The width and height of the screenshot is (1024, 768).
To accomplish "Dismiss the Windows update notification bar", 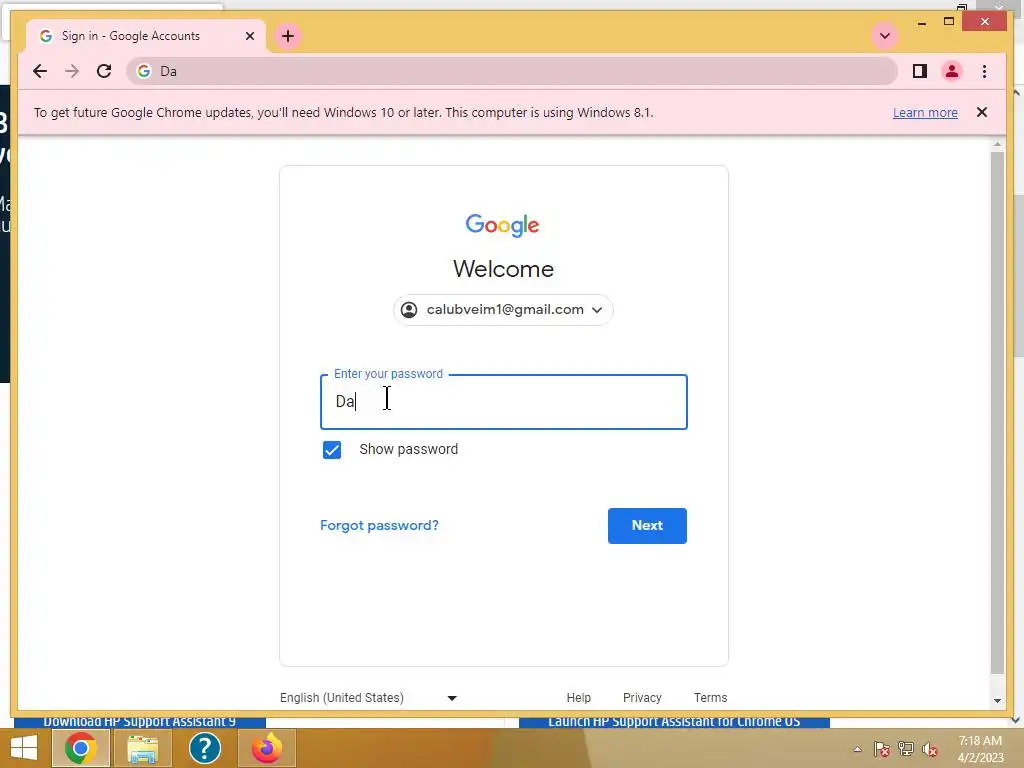I will tap(982, 112).
